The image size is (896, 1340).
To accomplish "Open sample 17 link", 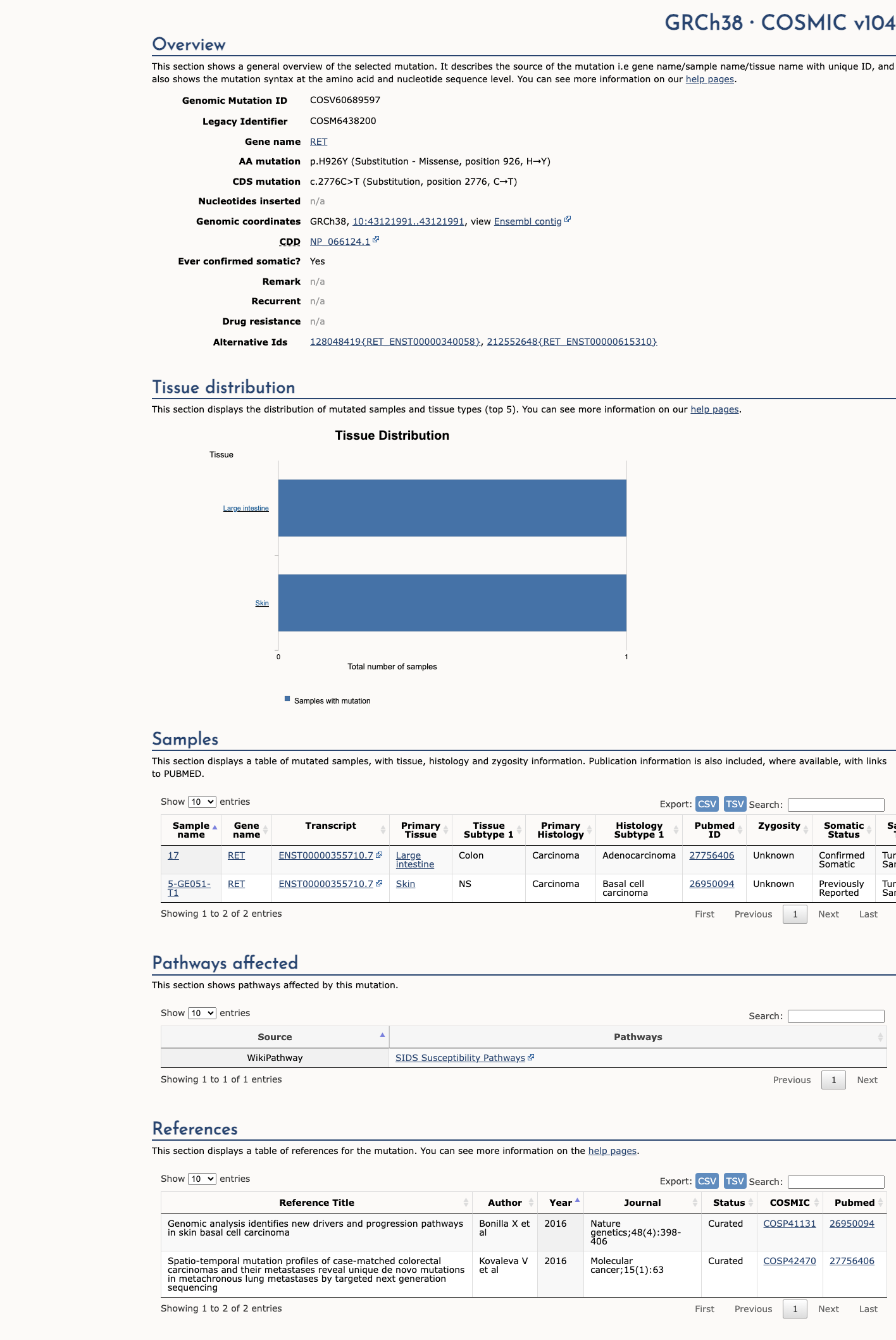I will 173,855.
